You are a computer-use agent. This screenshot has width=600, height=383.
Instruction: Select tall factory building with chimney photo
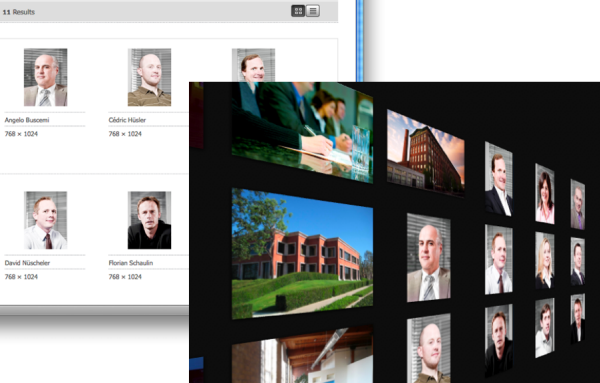426,153
